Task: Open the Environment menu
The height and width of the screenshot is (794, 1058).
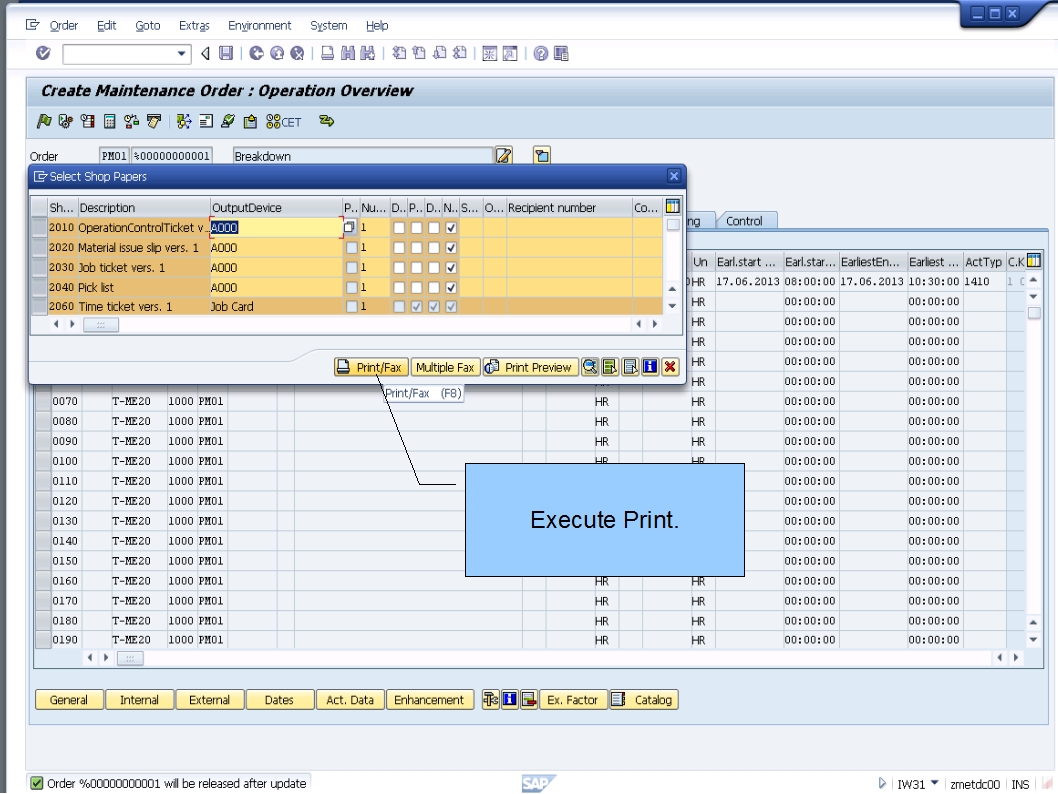Action: coord(260,25)
